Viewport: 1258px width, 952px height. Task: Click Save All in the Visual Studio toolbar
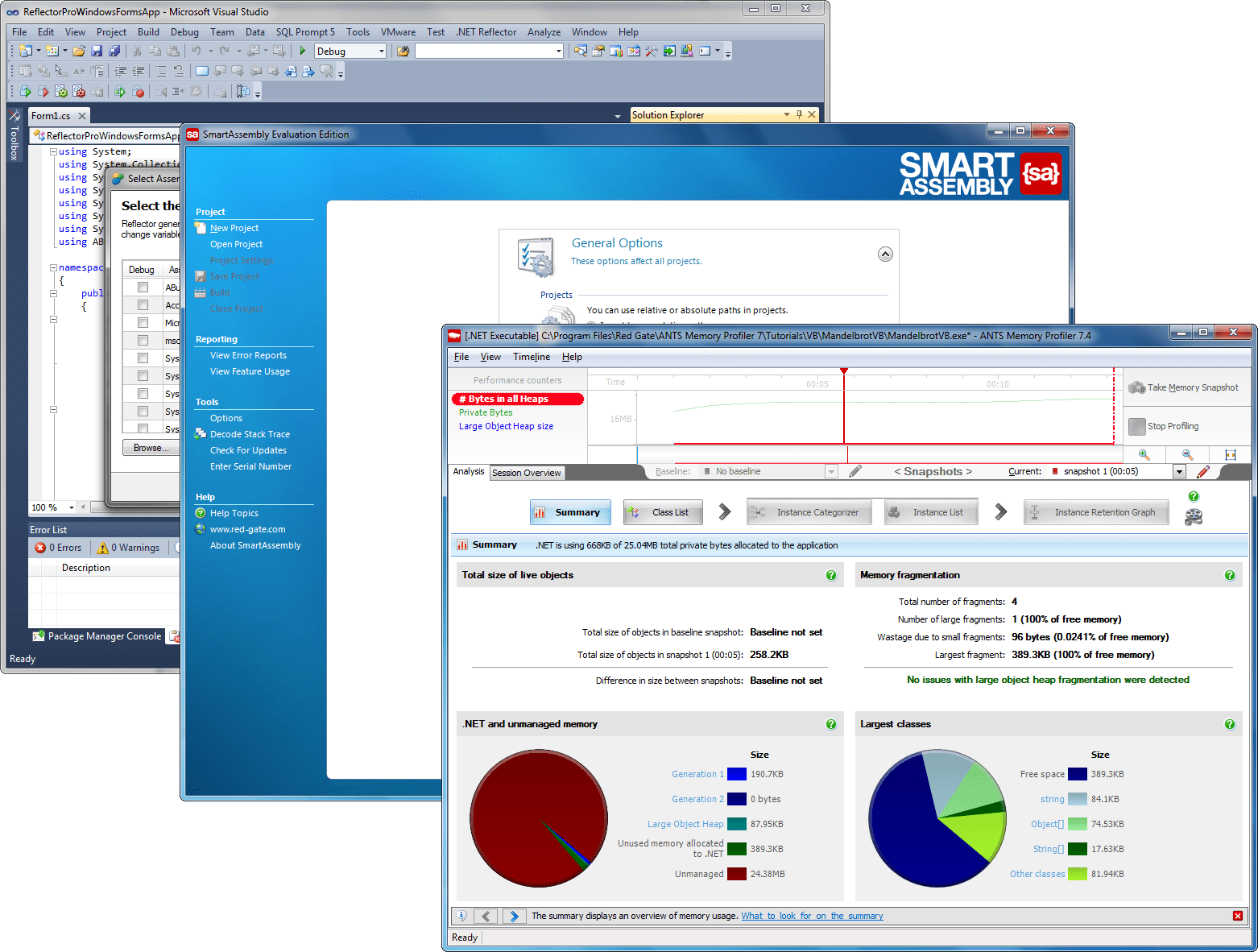tap(115, 50)
